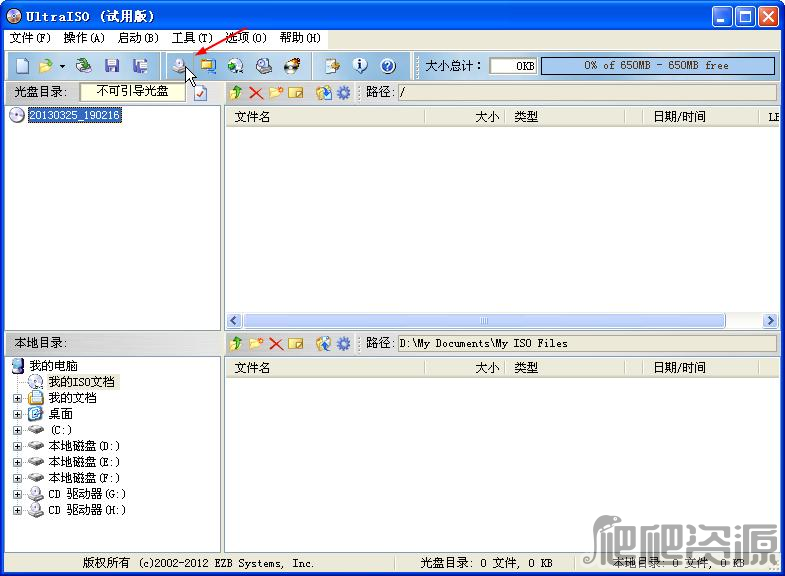This screenshot has height=576, width=785.
Task: Click the Save As multi-floppy icon
Action: (x=140, y=66)
